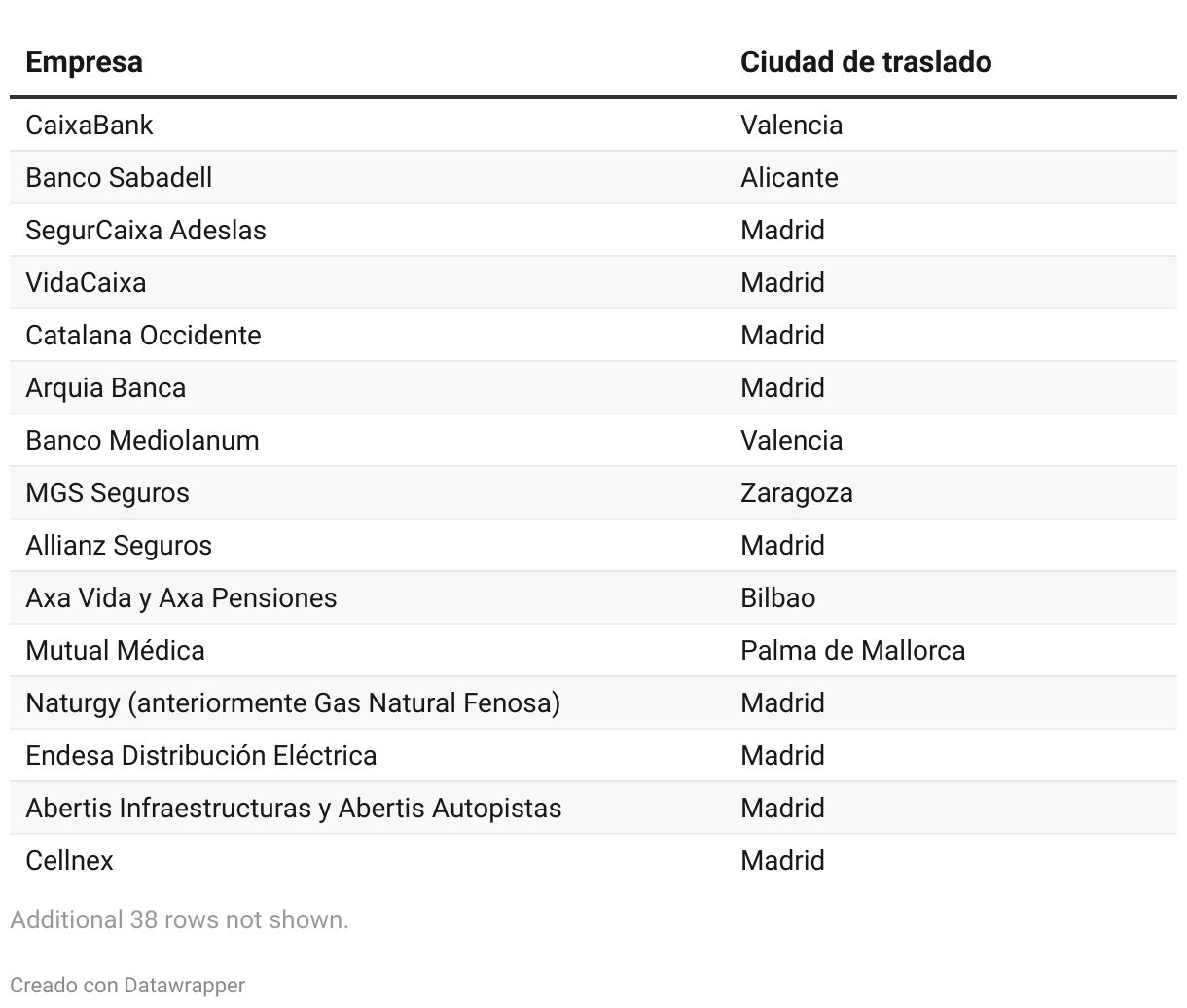1187x1008 pixels.
Task: Select the SegurCaixa Adeslas row
Action: (x=593, y=230)
